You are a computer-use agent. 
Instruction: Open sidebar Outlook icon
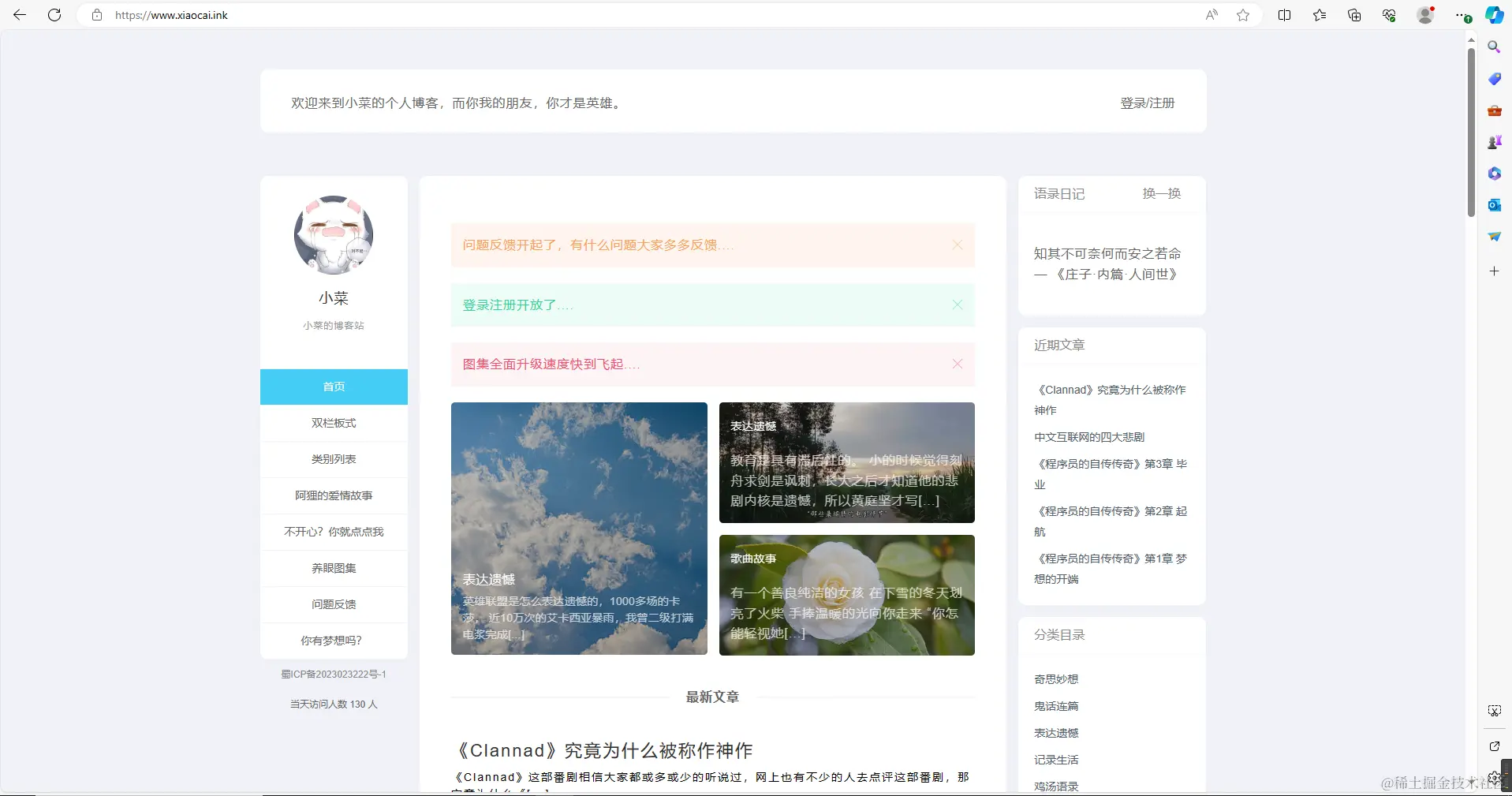(1494, 205)
